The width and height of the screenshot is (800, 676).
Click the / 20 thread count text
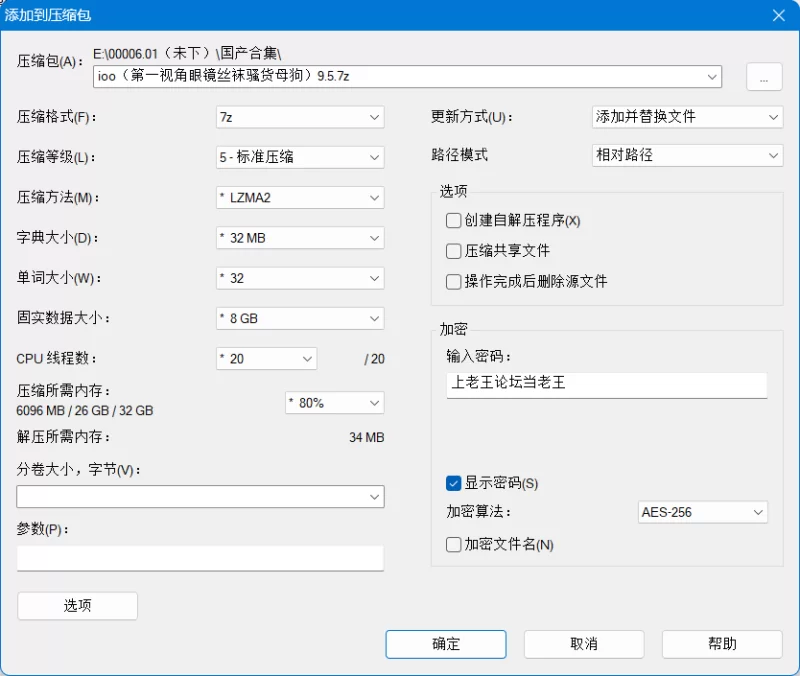coord(374,359)
